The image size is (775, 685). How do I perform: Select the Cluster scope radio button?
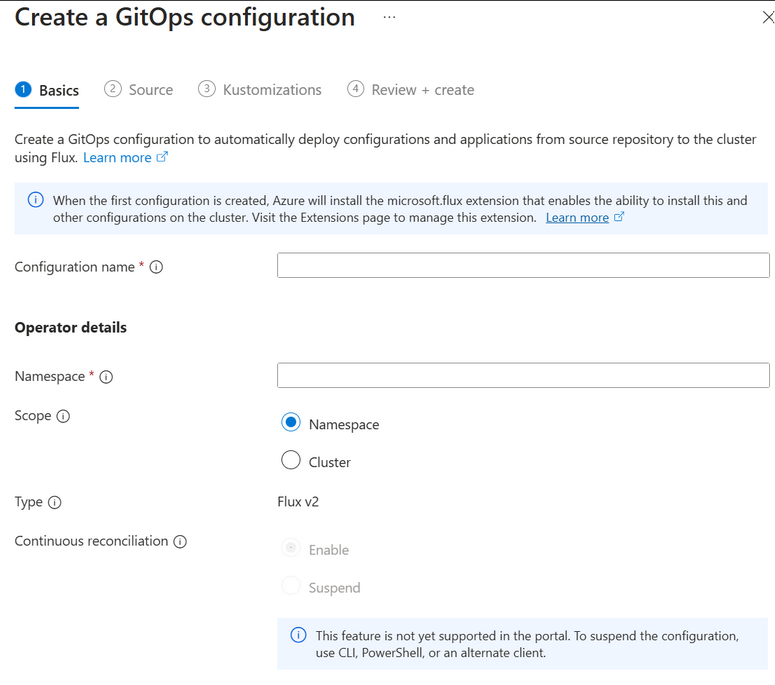291,461
